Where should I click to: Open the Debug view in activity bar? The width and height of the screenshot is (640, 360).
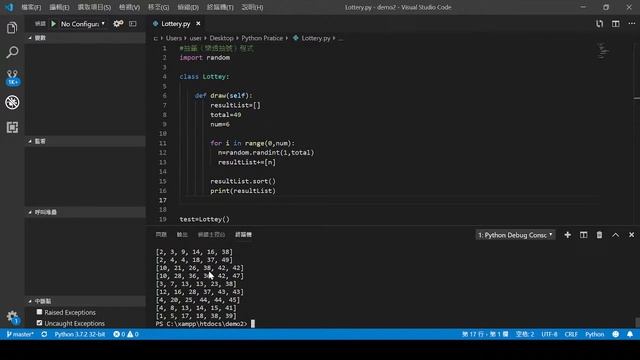(12, 102)
